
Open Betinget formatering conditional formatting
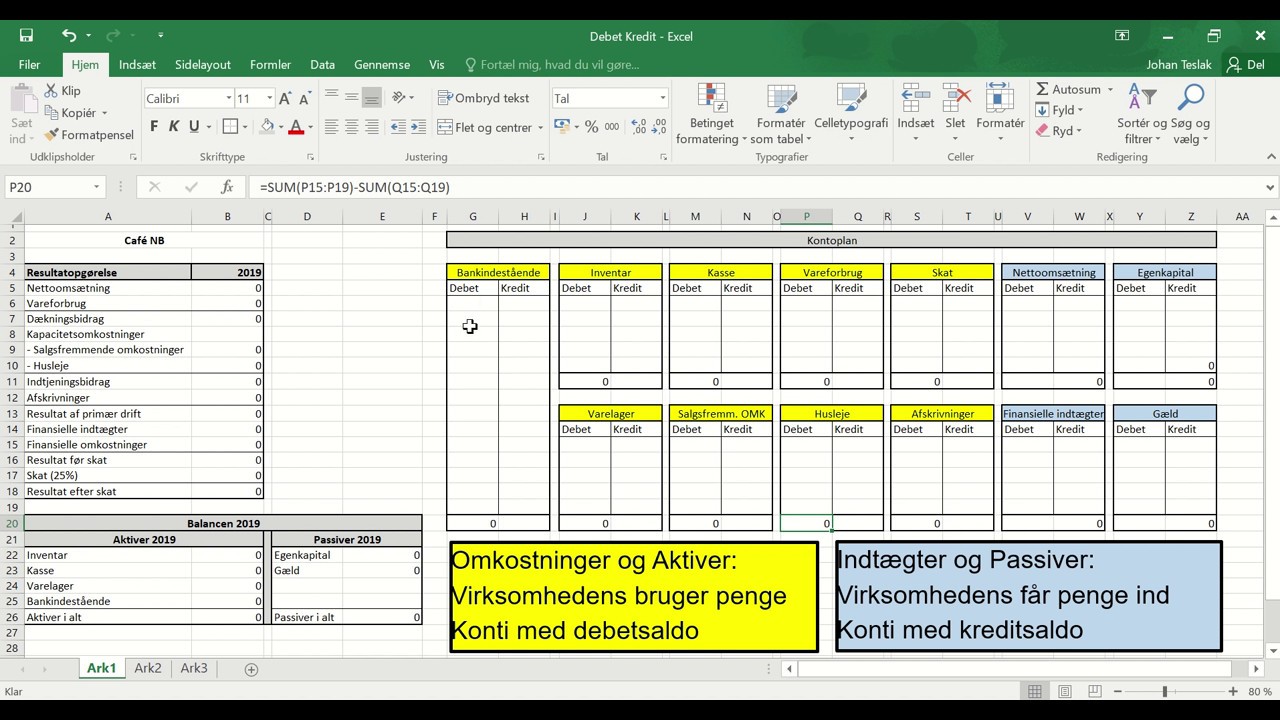[711, 115]
